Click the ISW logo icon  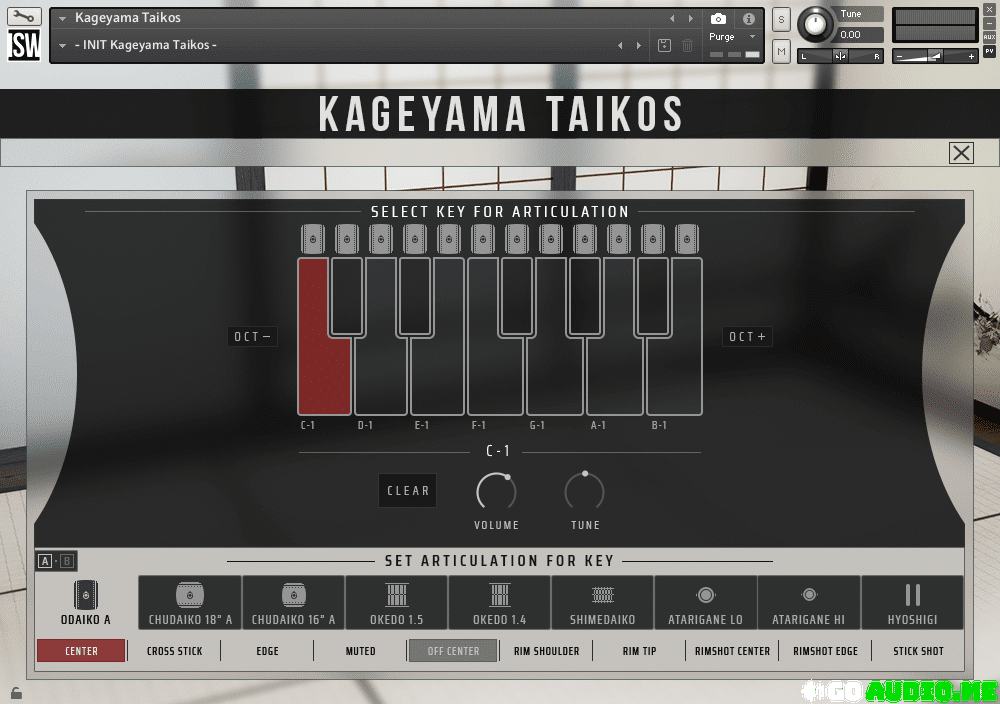click(x=24, y=45)
